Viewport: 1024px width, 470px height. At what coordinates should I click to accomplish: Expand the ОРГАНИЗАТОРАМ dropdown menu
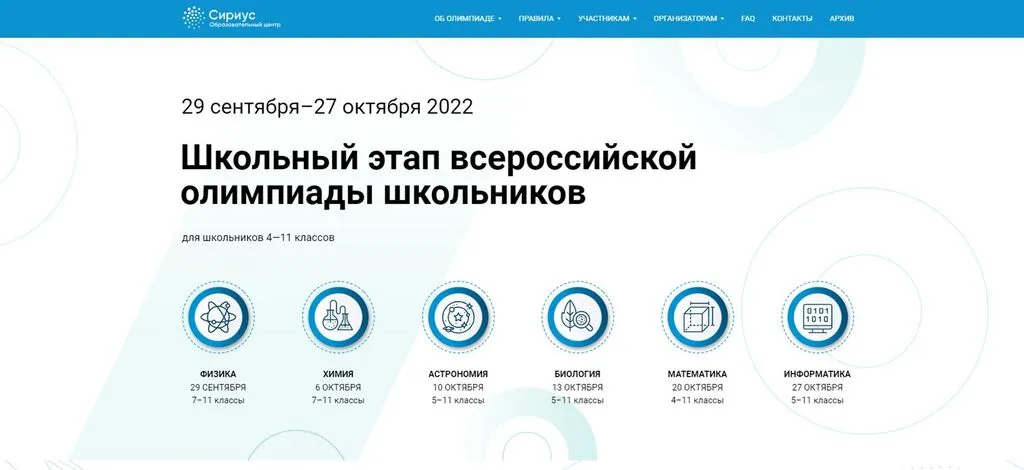689,18
